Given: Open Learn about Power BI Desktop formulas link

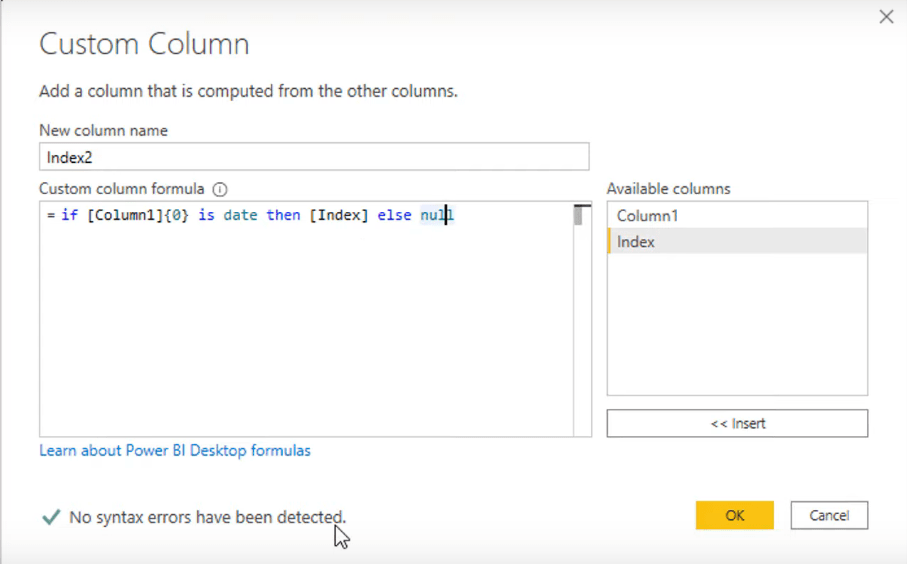Looking at the screenshot, I should [175, 451].
